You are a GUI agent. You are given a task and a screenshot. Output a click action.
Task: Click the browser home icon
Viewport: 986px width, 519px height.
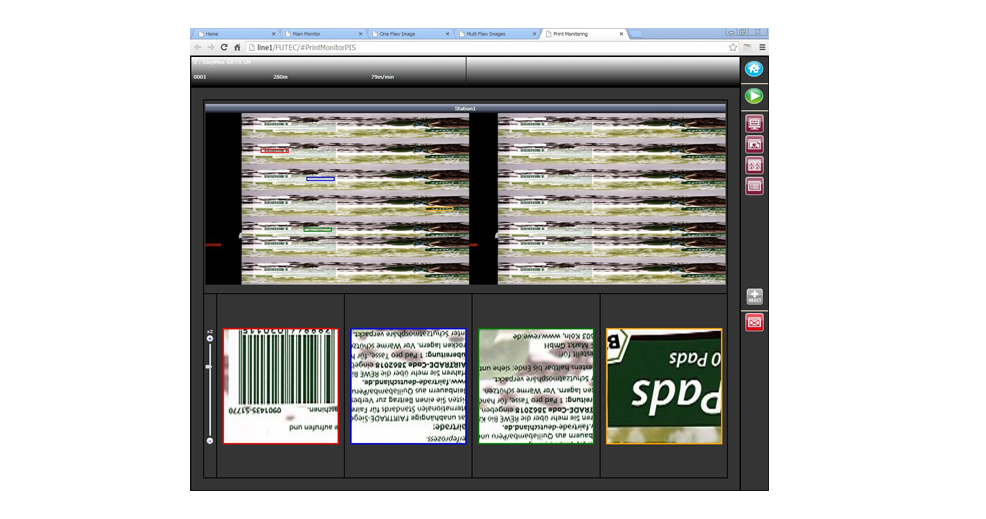237,47
